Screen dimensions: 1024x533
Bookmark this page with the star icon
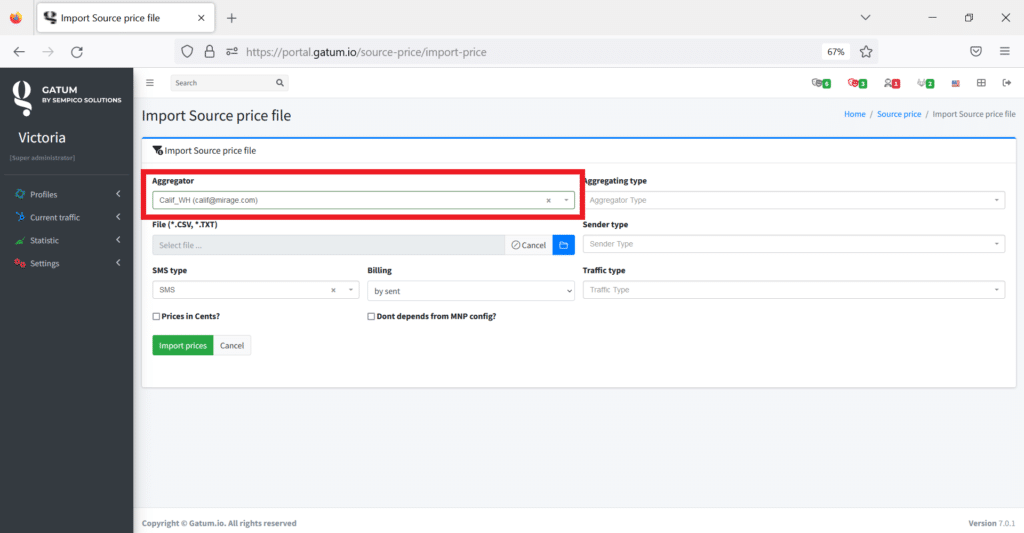pos(866,51)
